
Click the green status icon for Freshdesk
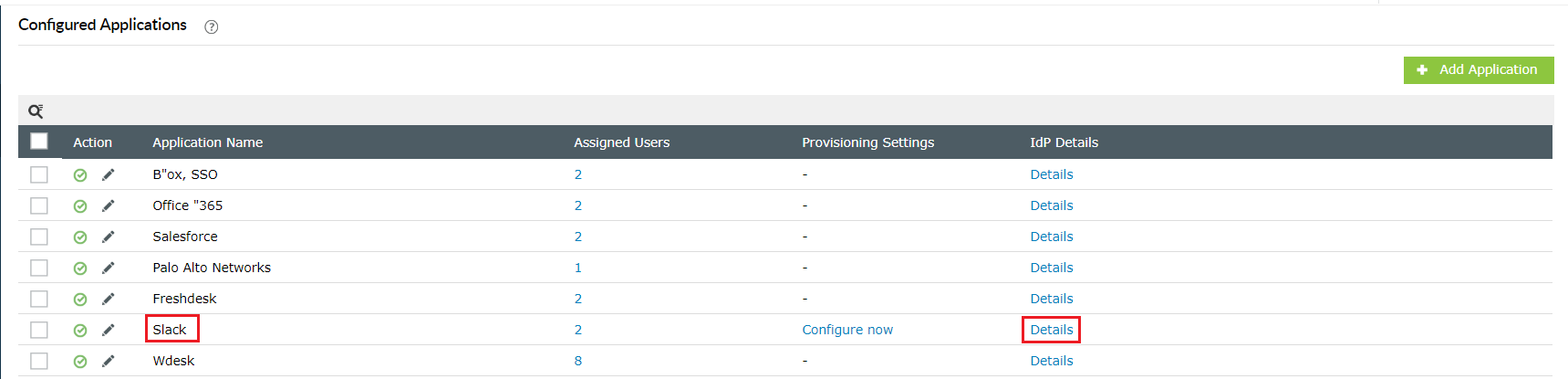[x=80, y=299]
